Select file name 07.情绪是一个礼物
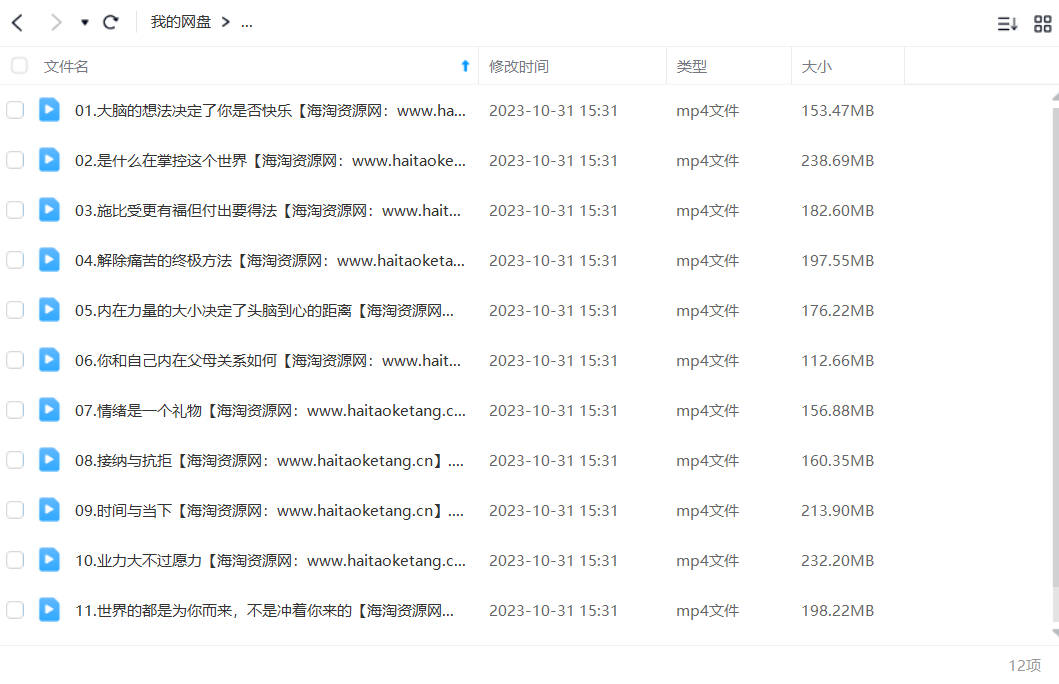This screenshot has width=1059, height=684. pyautogui.click(x=270, y=411)
